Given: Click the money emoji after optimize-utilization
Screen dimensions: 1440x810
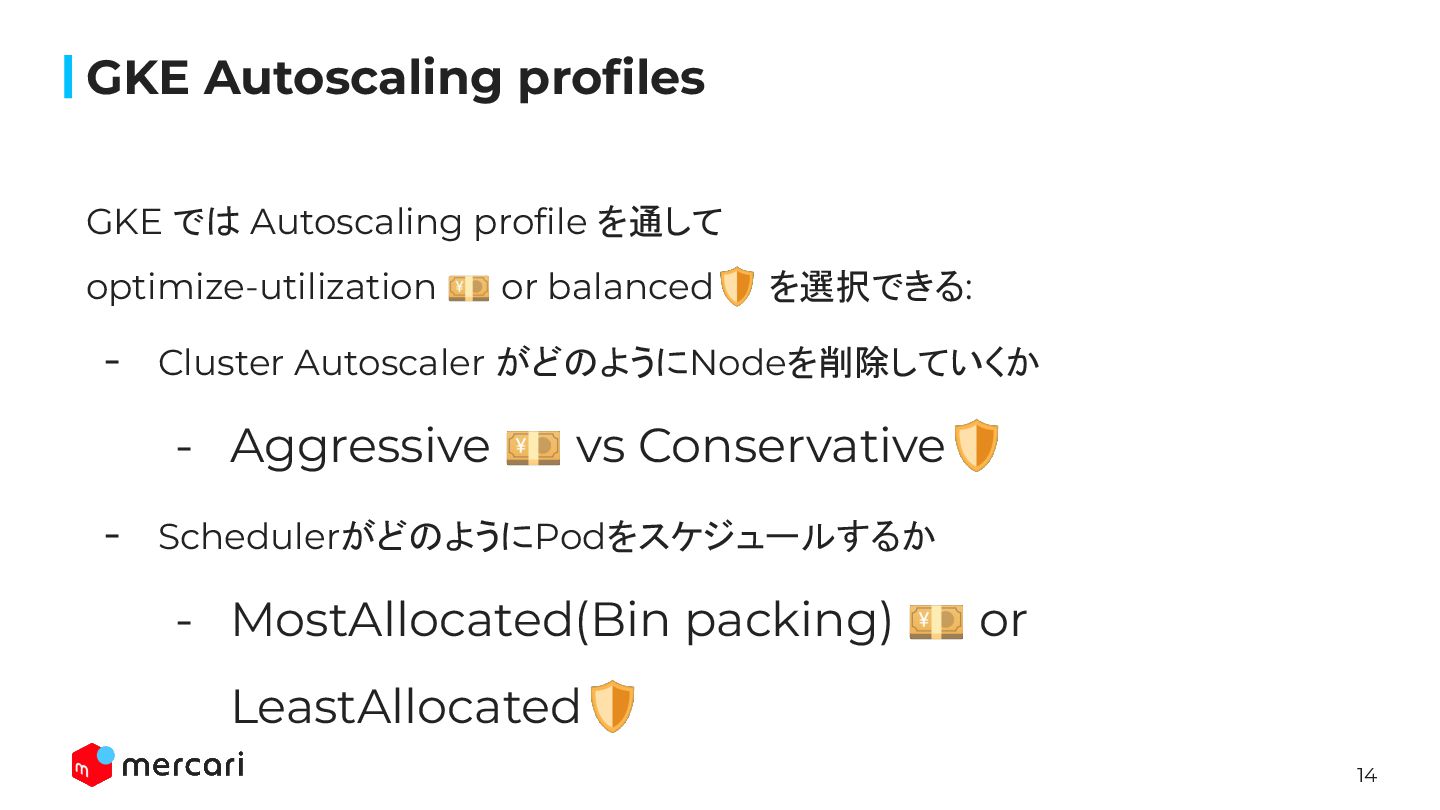Looking at the screenshot, I should click(x=468, y=288).
